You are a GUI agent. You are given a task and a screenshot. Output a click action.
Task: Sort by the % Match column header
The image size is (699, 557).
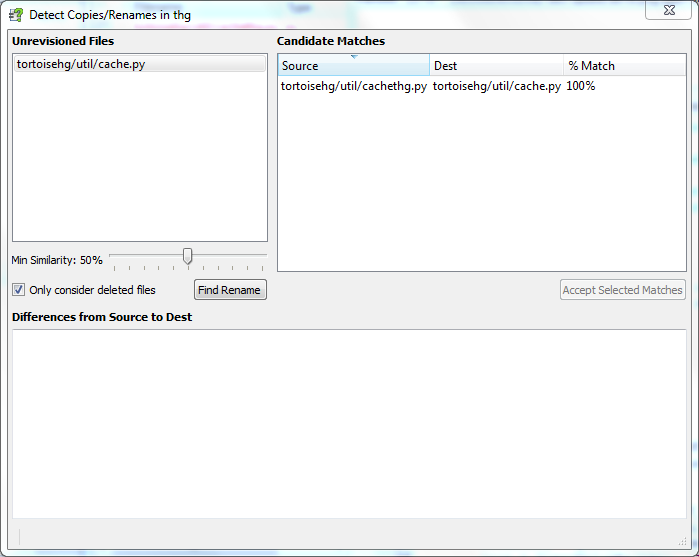coord(624,66)
